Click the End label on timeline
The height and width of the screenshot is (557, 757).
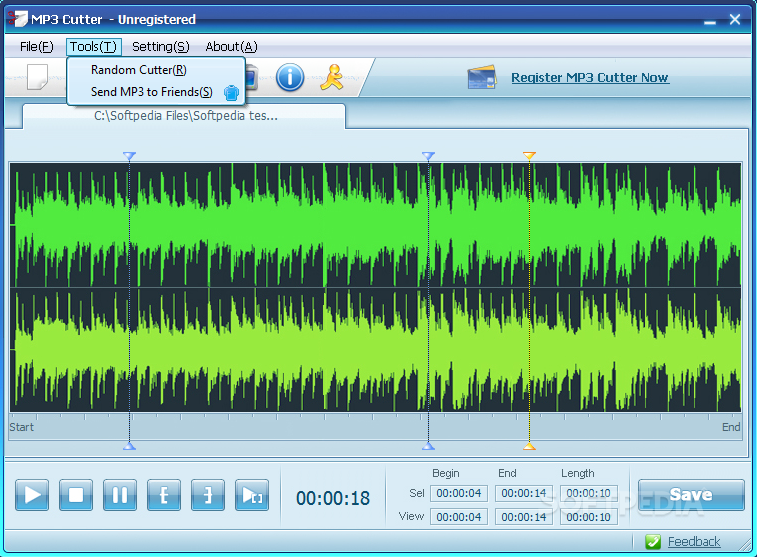731,427
